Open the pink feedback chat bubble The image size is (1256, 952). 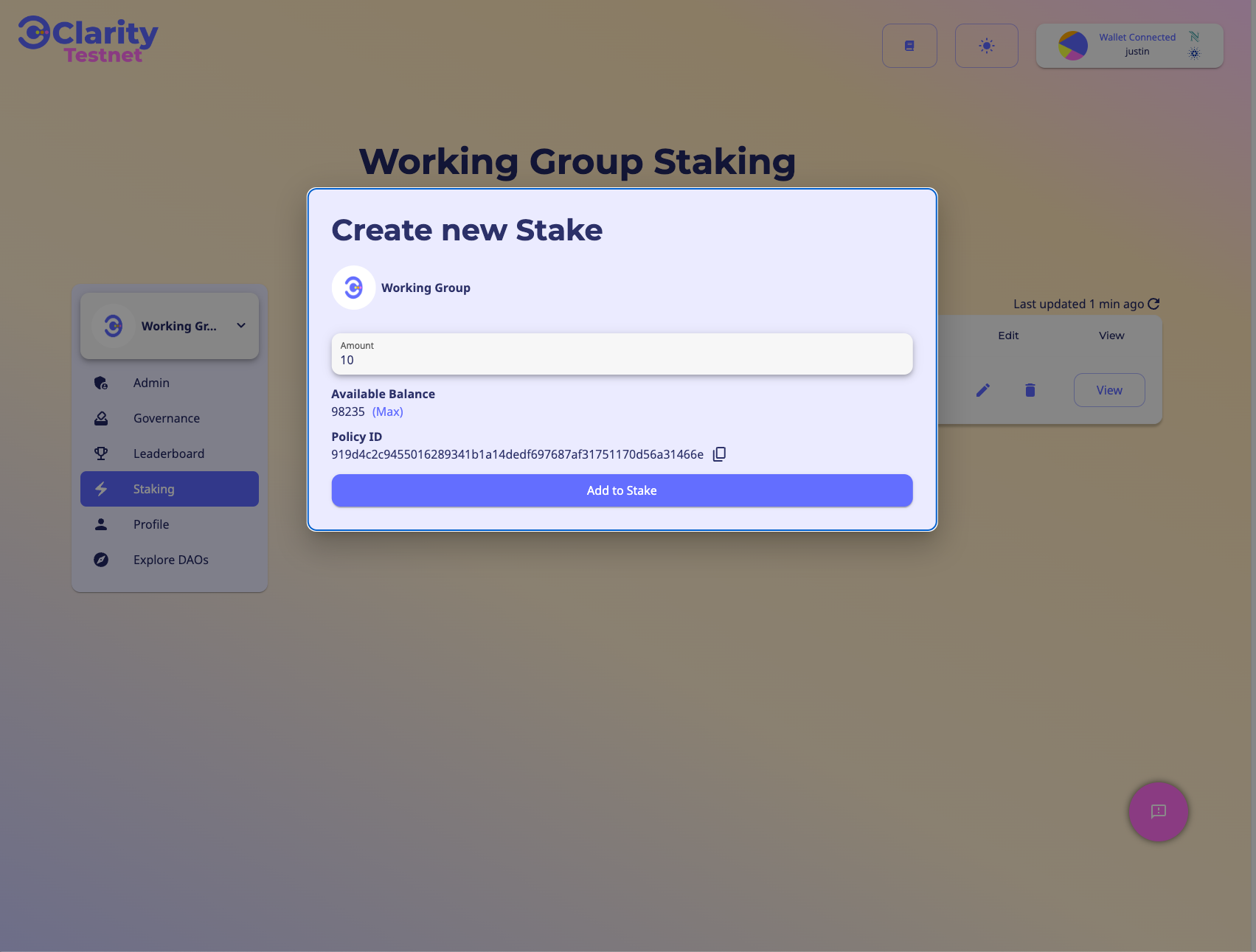tap(1158, 811)
